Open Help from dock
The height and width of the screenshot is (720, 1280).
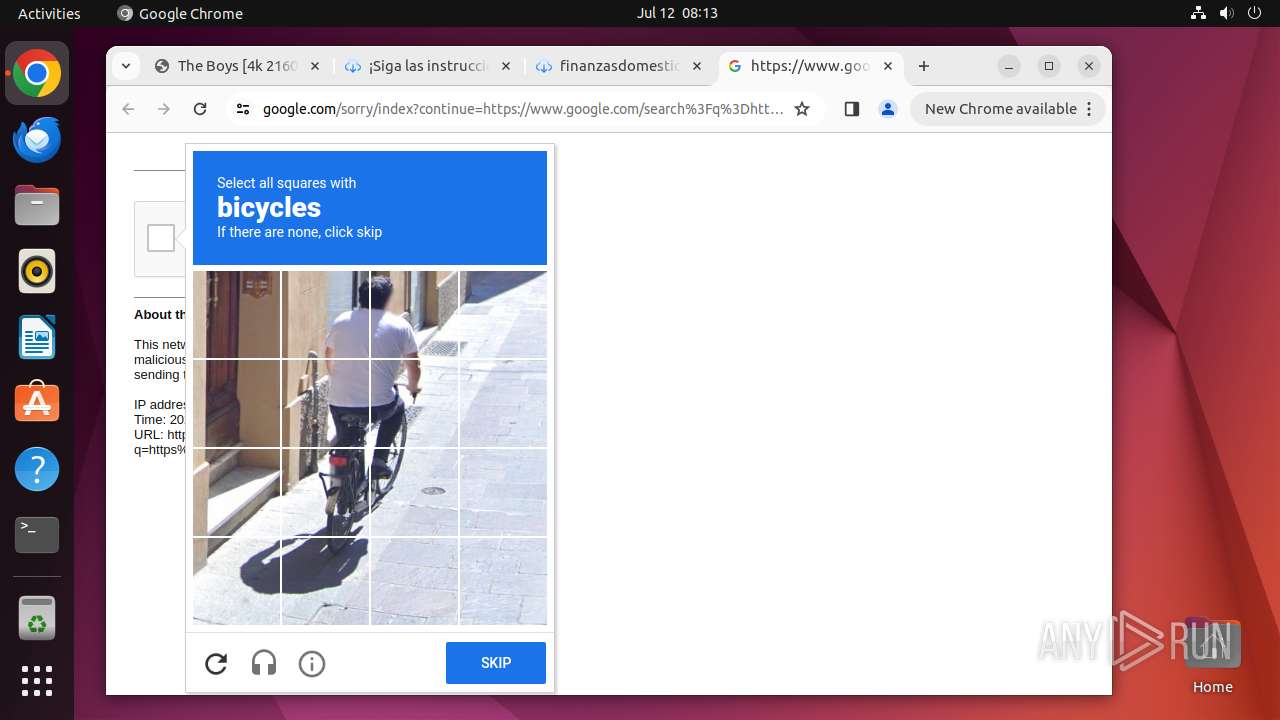(37, 469)
